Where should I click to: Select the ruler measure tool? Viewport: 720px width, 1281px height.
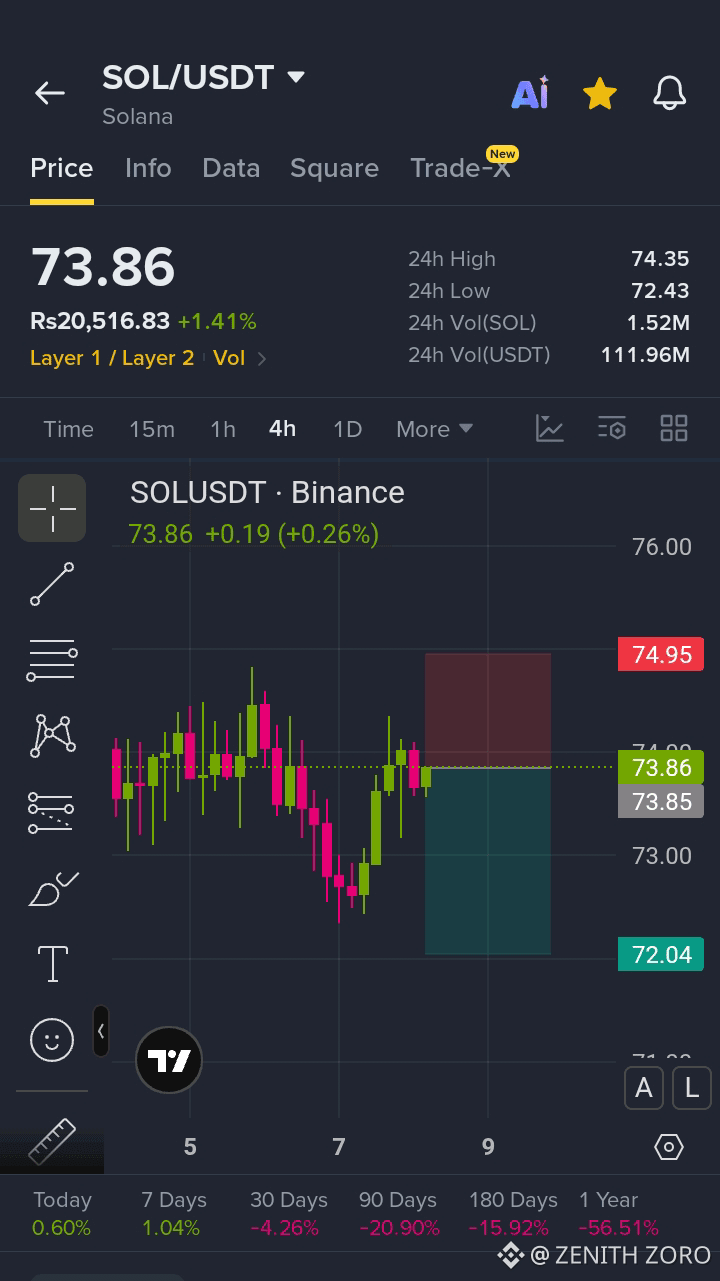[52, 1141]
